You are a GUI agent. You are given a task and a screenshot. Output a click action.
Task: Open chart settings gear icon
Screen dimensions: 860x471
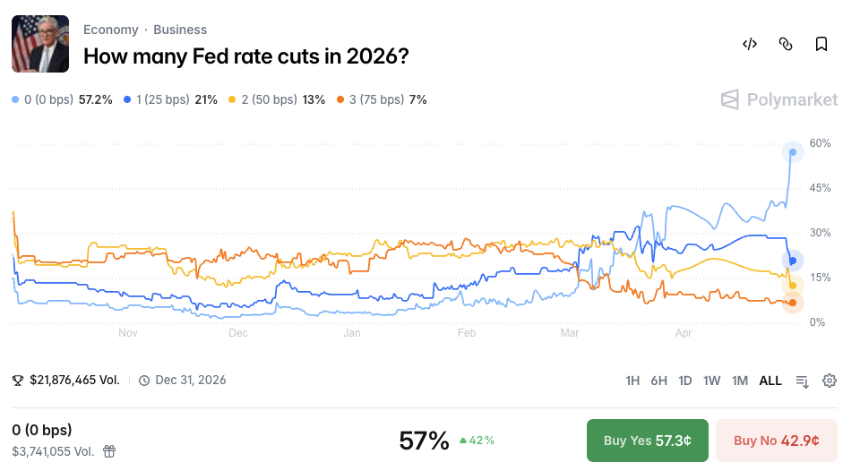829,380
